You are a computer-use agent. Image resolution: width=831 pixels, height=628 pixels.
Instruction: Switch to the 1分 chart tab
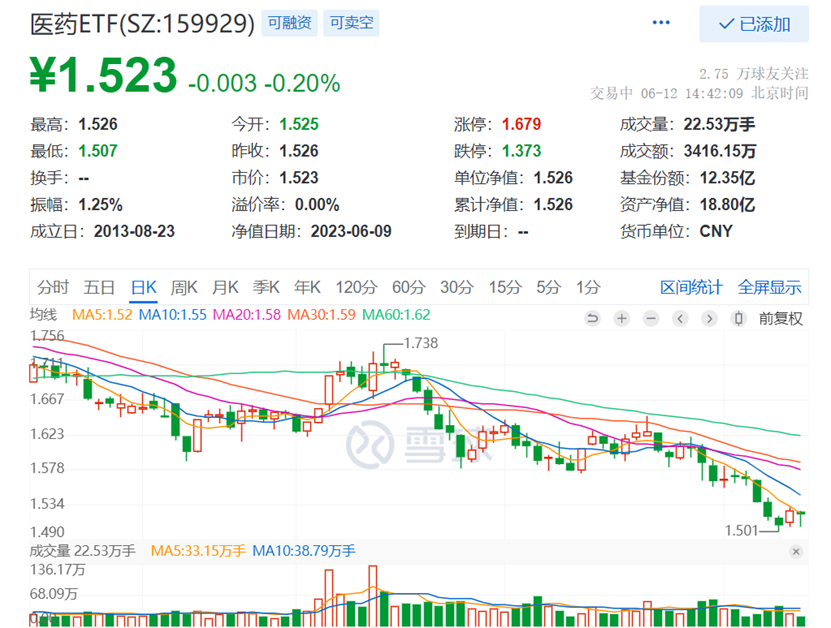pos(588,287)
